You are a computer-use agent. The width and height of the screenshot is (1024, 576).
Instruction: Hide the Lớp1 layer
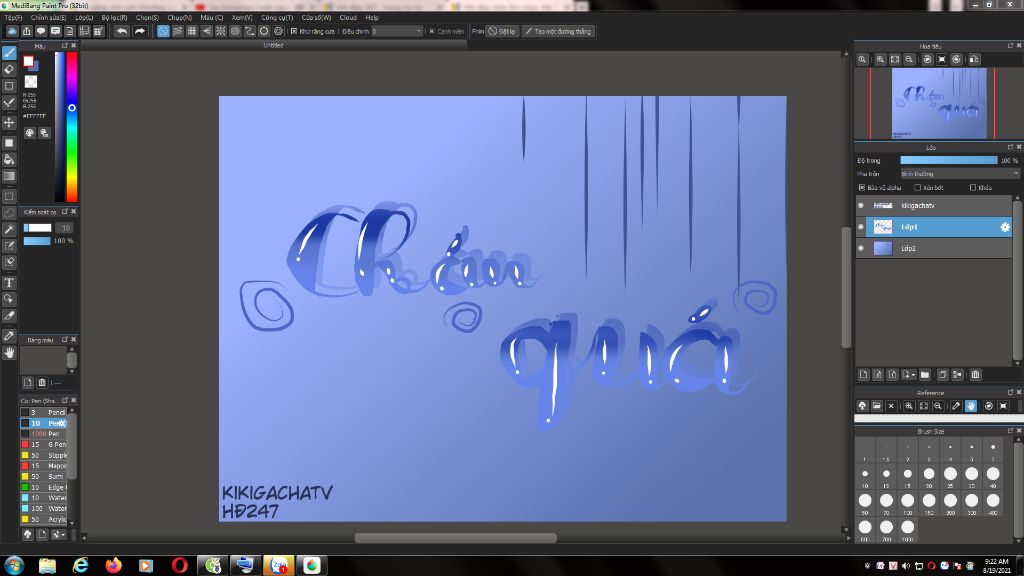(861, 227)
